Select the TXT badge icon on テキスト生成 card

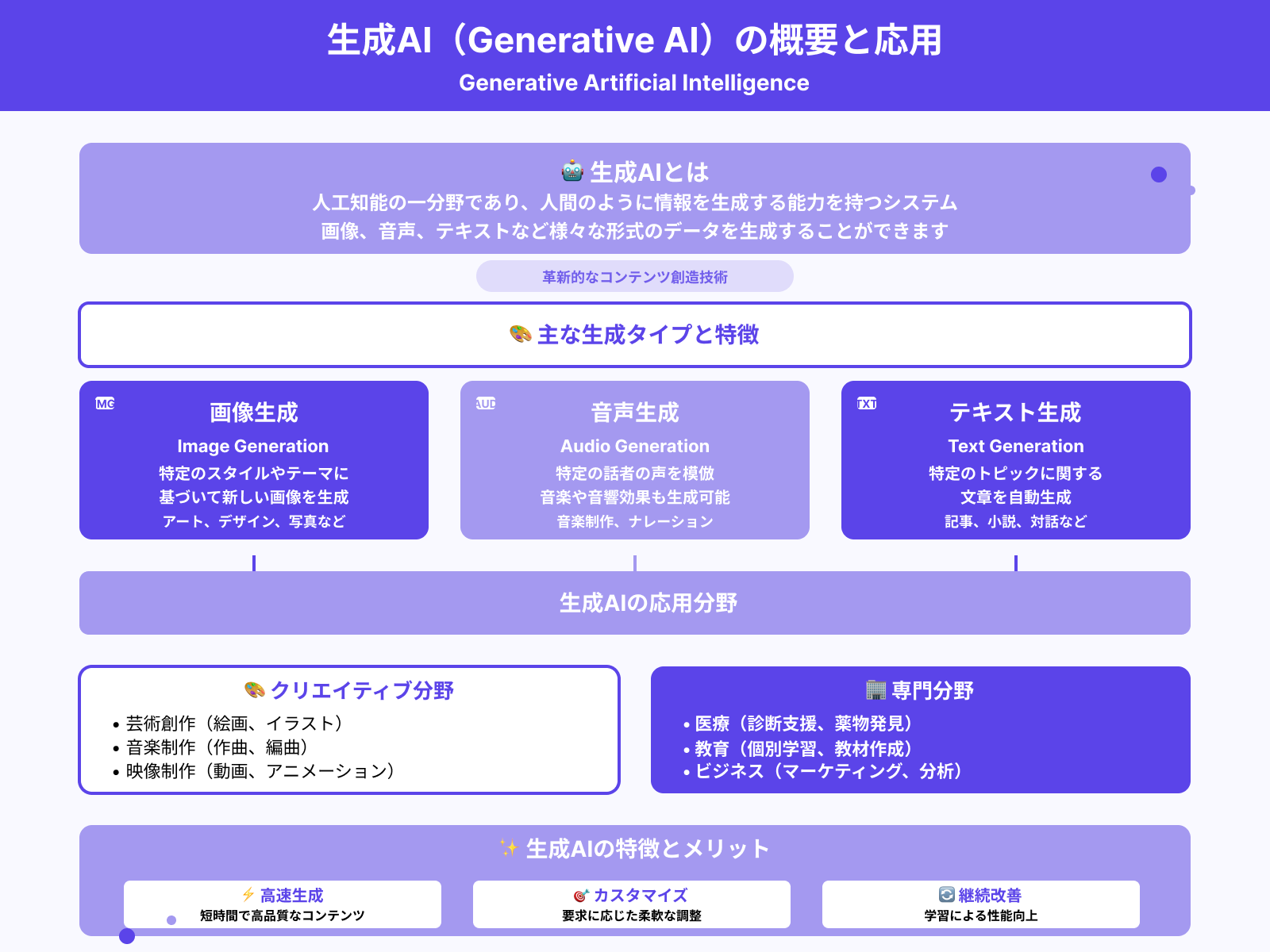867,404
